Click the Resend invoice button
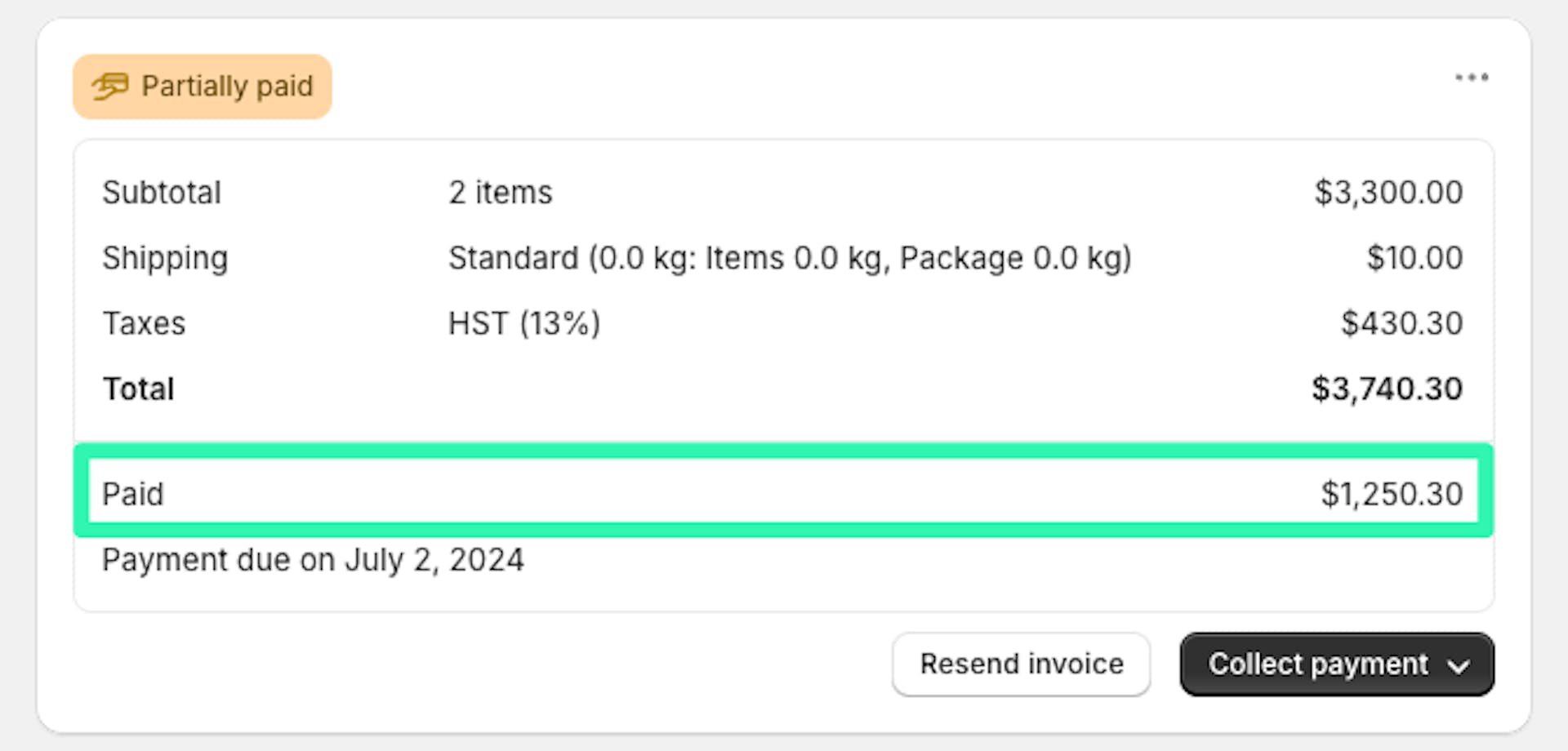This screenshot has height=751, width=1568. (1021, 664)
